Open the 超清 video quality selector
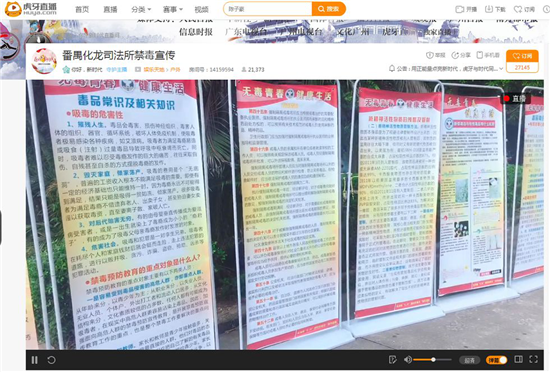This screenshot has width=550, height=372. [x=469, y=360]
